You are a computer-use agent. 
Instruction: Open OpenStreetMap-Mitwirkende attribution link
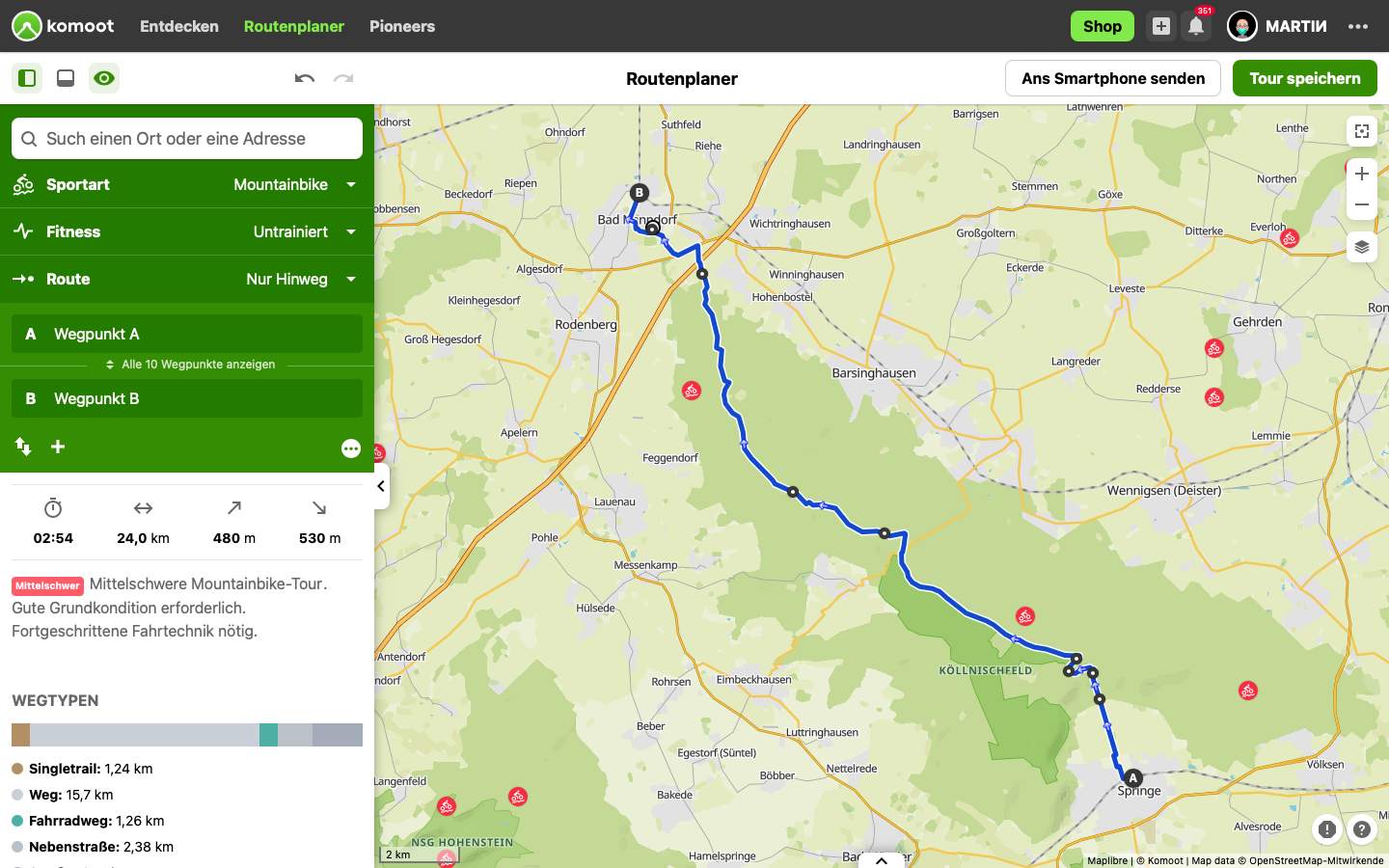(x=1317, y=860)
